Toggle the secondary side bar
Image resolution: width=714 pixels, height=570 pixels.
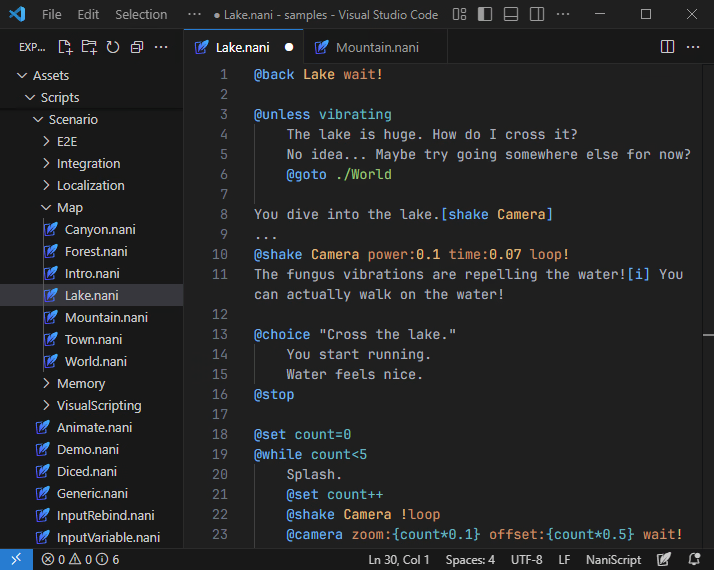coord(537,15)
